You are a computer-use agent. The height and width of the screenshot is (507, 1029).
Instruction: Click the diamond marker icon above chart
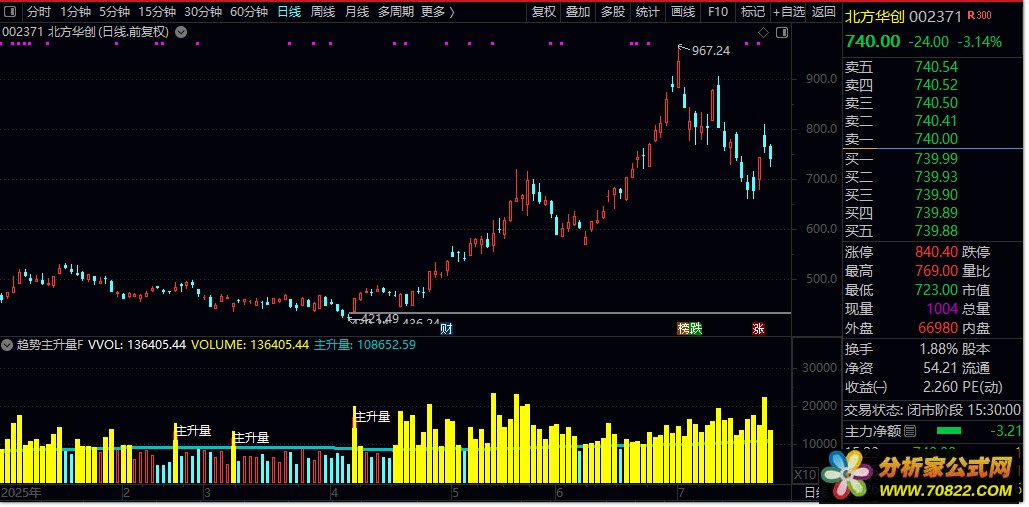(x=763, y=32)
